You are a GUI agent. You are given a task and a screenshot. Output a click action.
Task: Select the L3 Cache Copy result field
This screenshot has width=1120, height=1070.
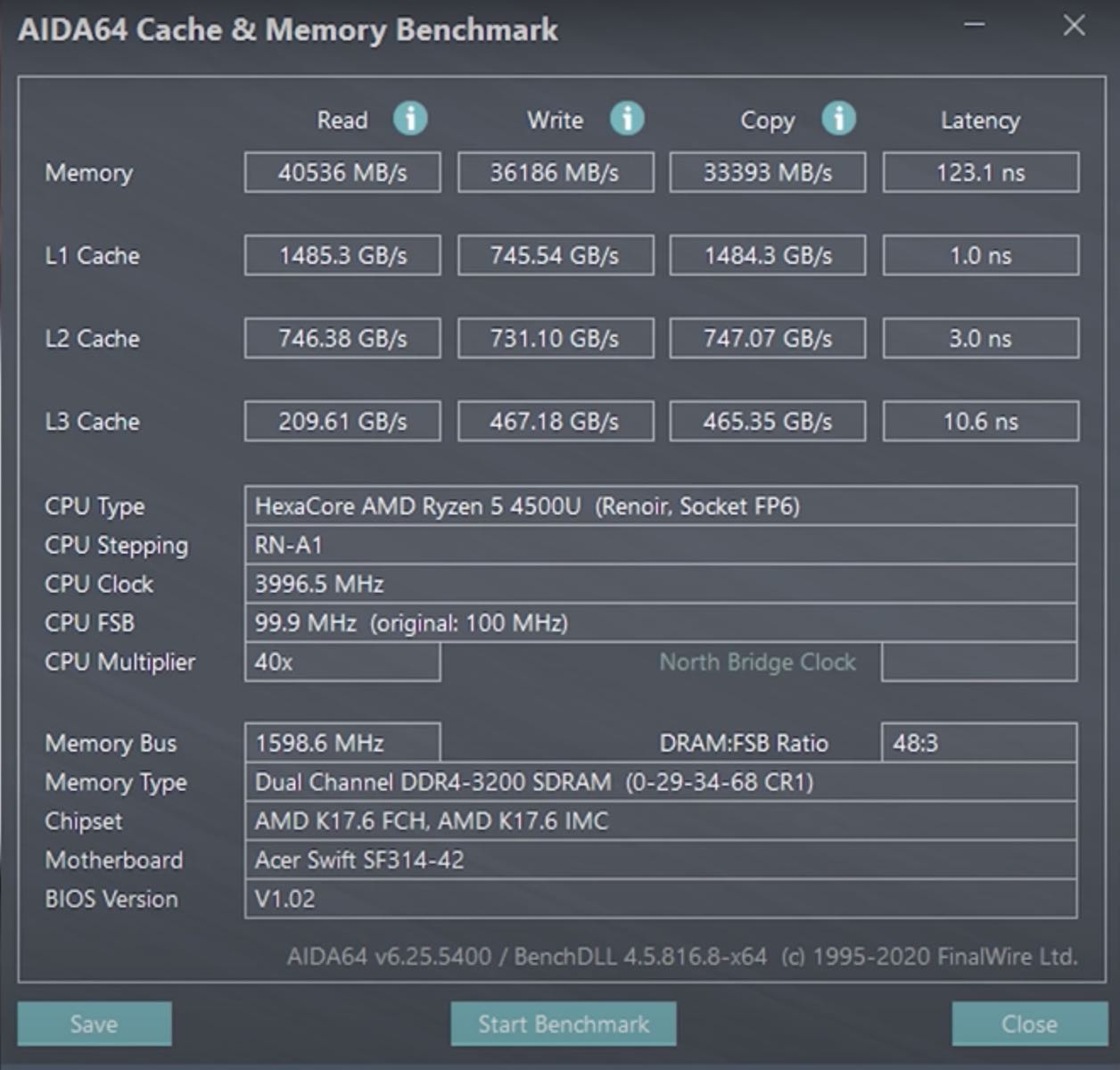click(767, 421)
